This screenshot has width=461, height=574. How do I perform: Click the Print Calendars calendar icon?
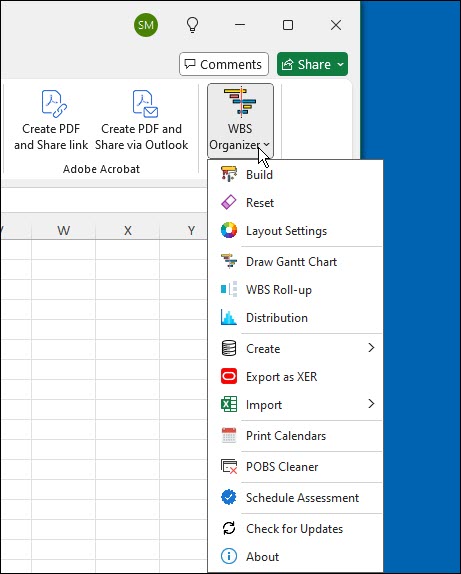pos(229,435)
